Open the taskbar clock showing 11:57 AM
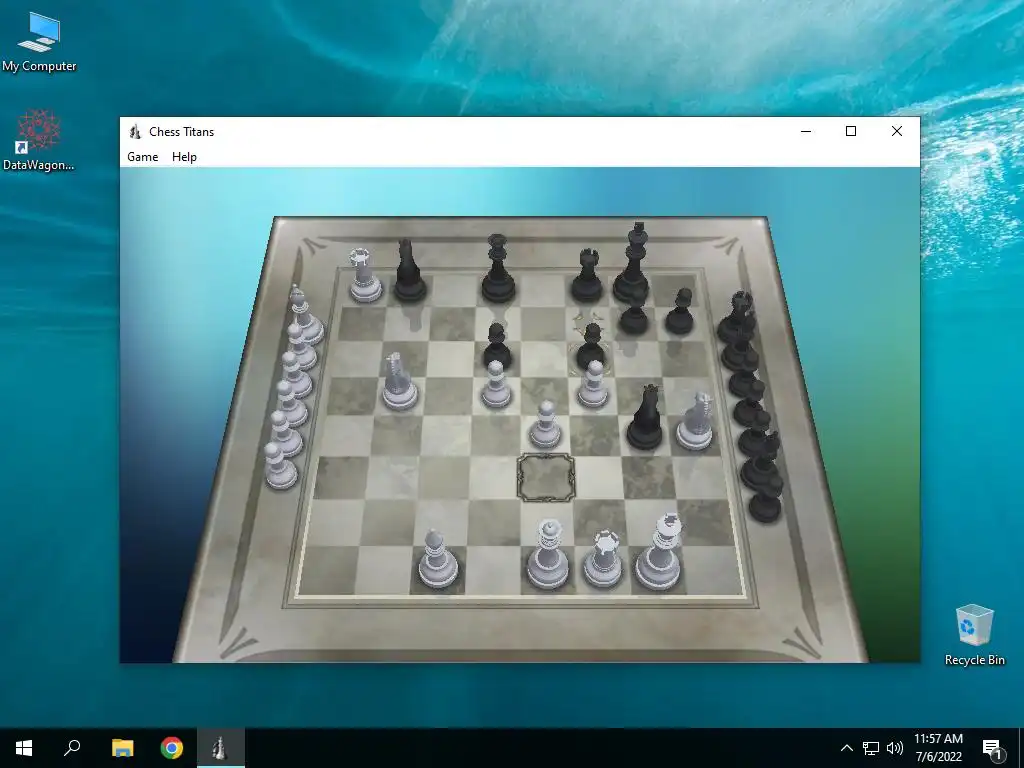 coord(938,748)
